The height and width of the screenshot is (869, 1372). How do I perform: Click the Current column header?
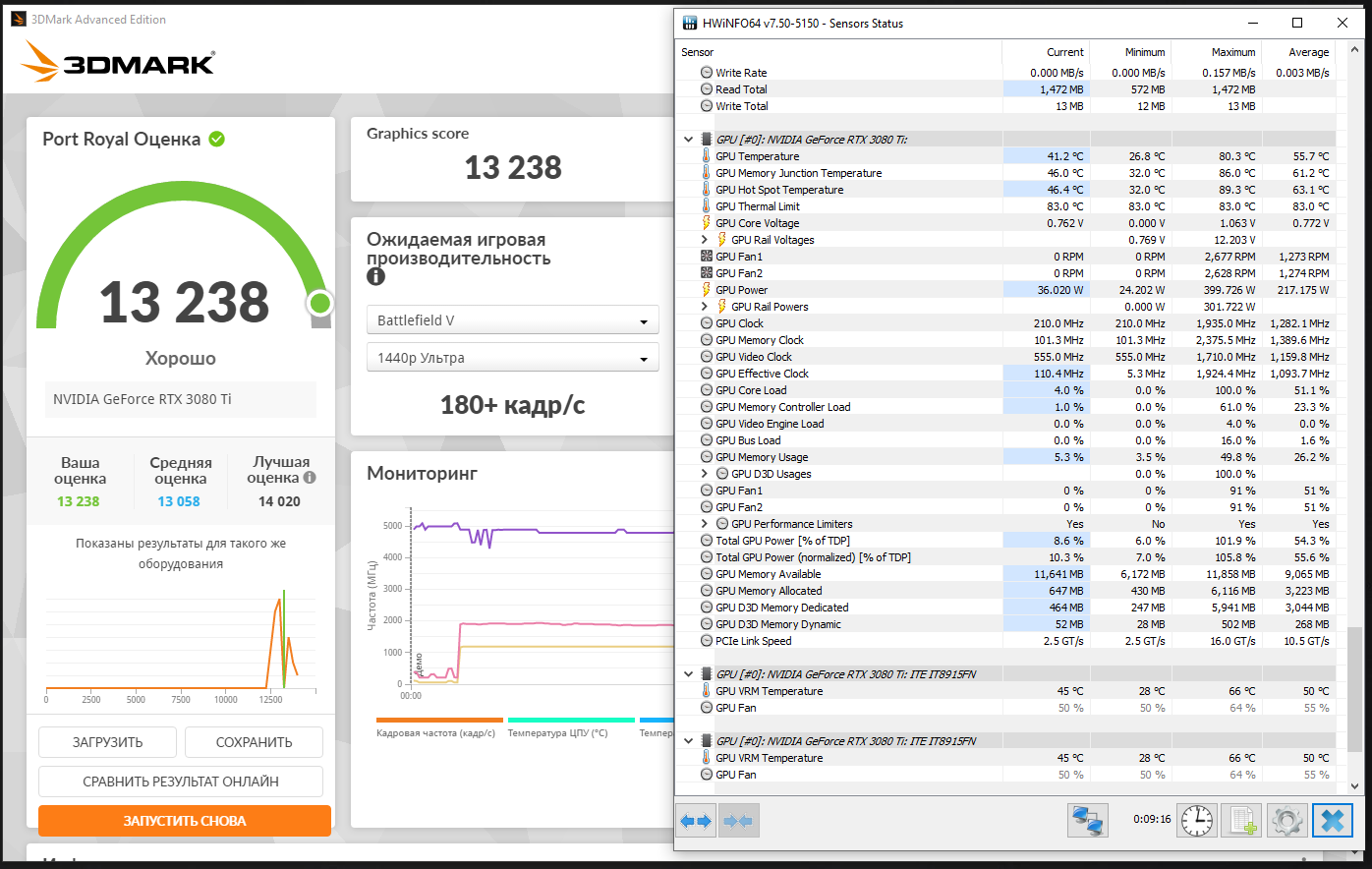(x=1047, y=52)
